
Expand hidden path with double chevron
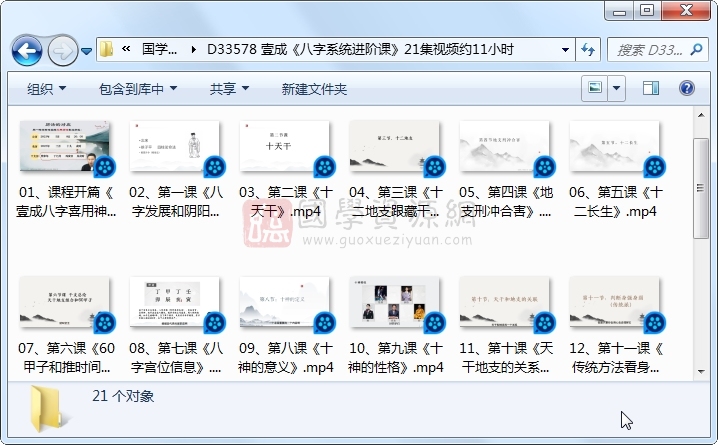point(126,49)
